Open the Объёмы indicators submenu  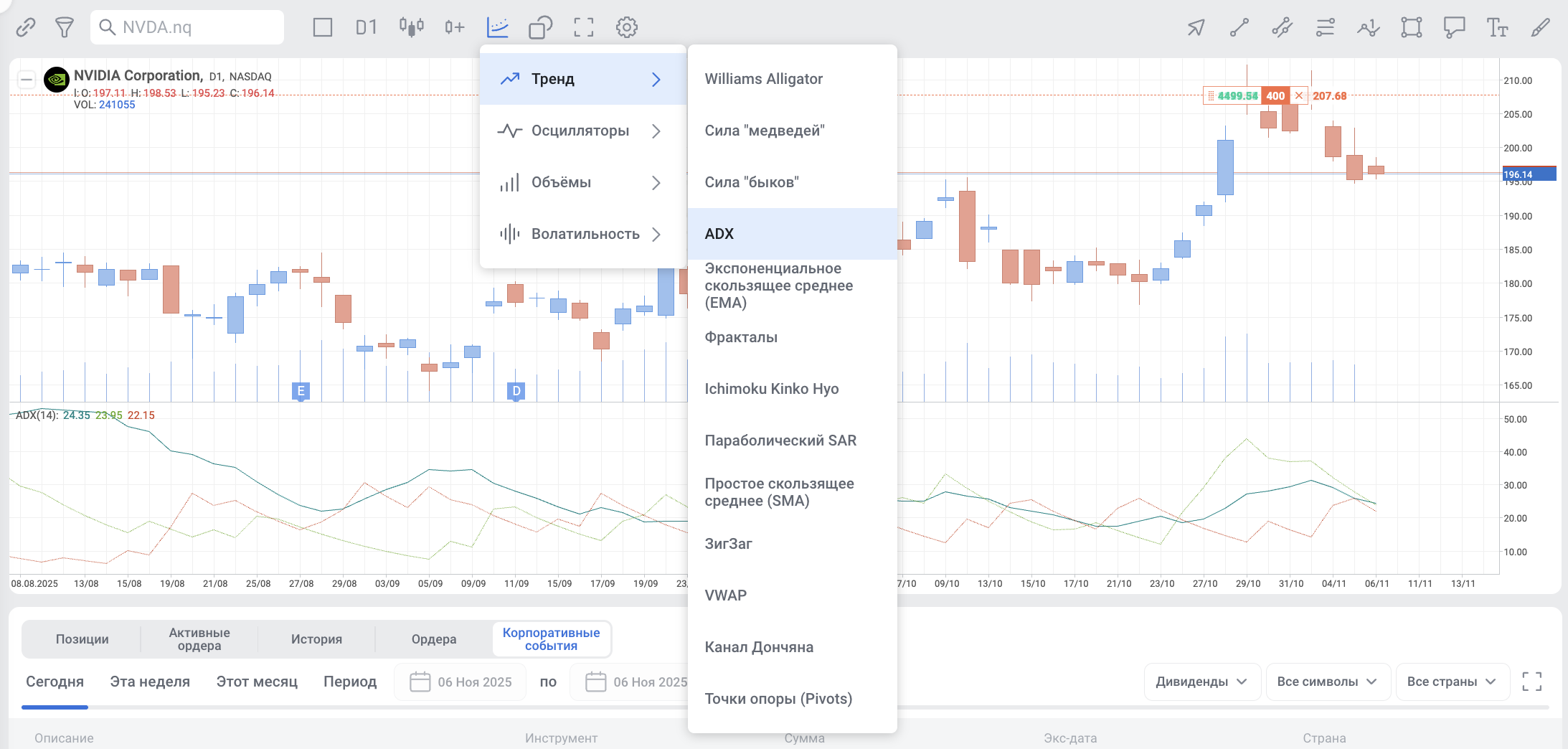click(583, 182)
